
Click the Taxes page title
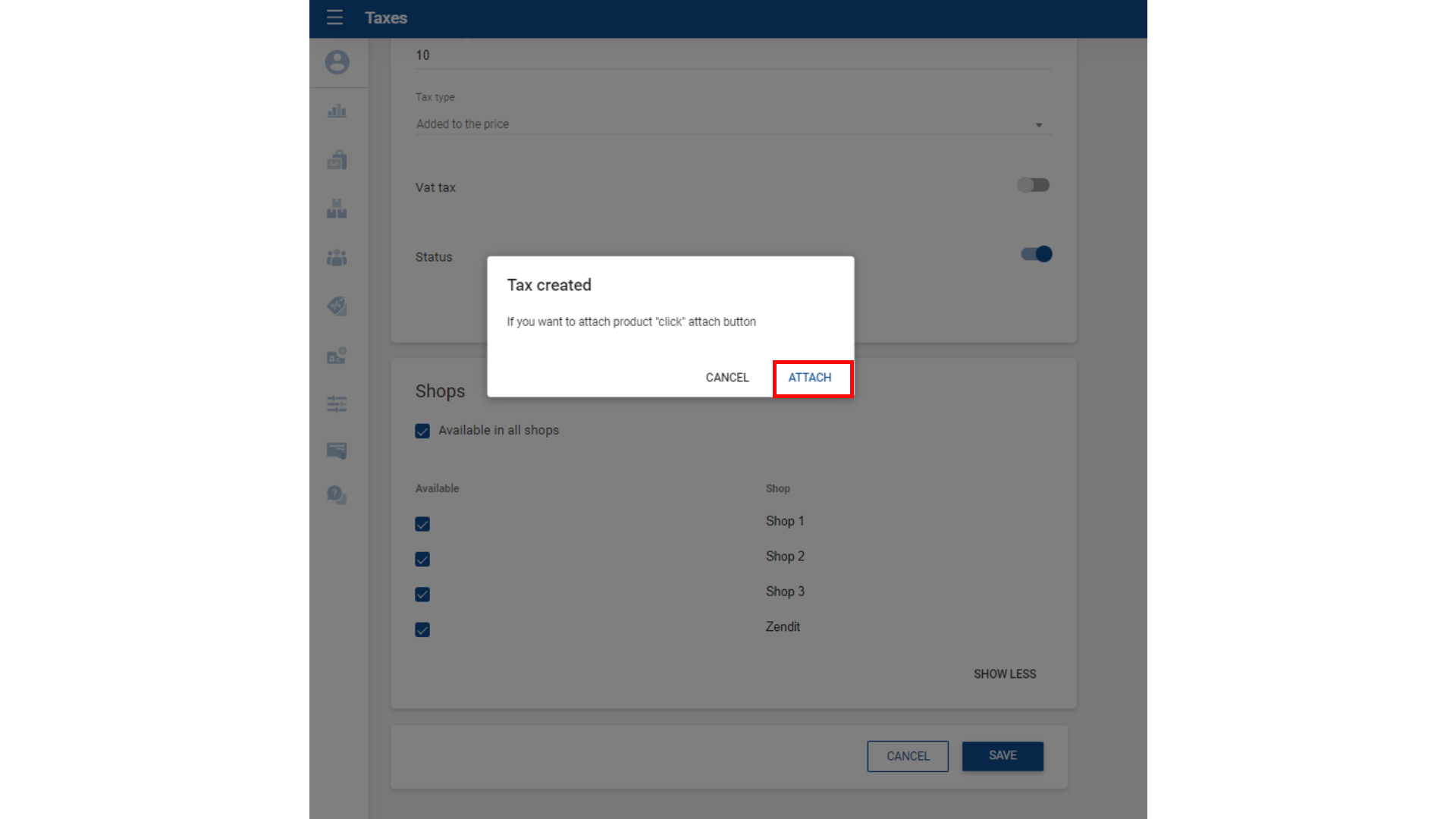point(386,17)
